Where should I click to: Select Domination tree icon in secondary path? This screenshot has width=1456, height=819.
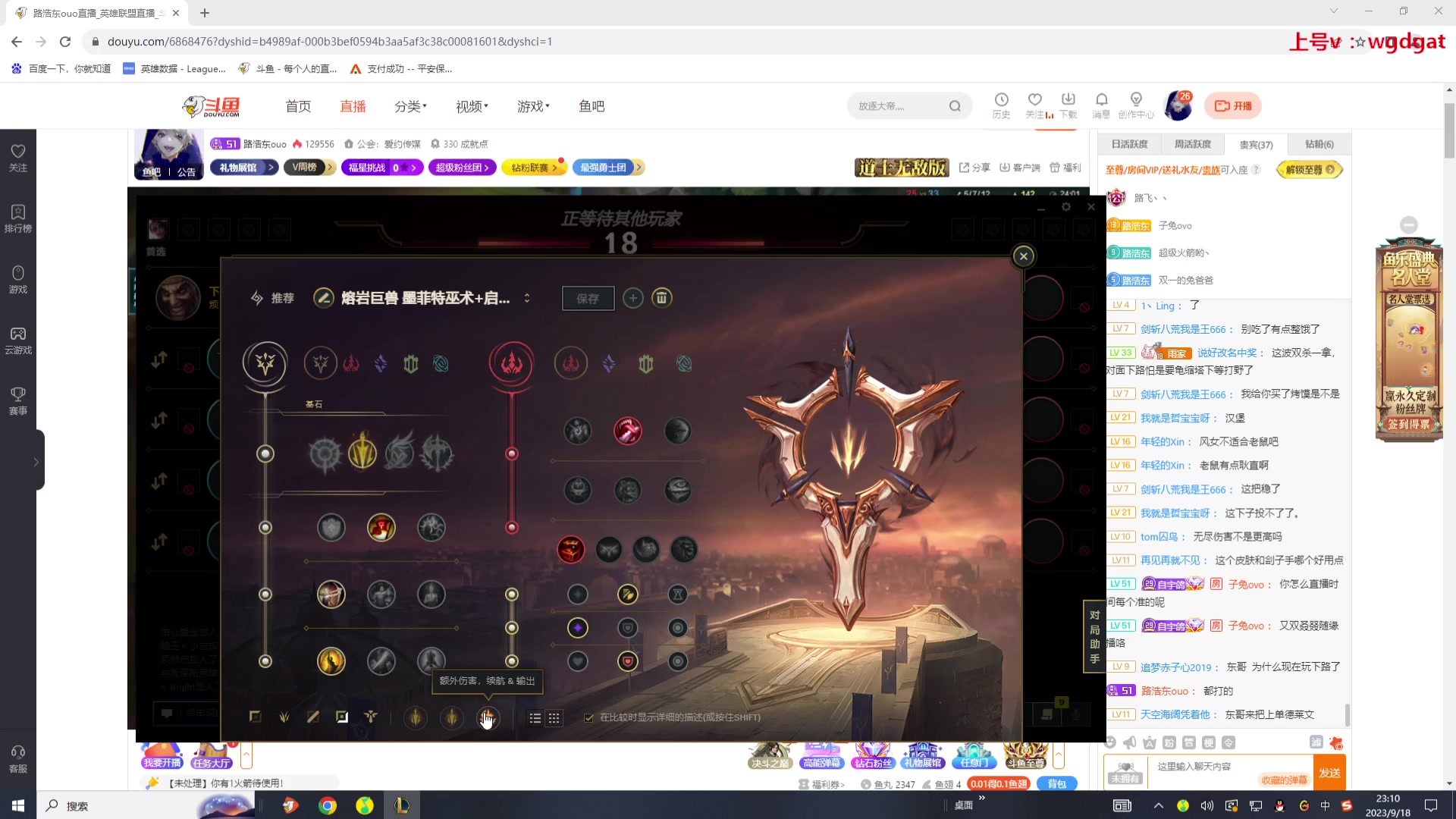[x=571, y=364]
